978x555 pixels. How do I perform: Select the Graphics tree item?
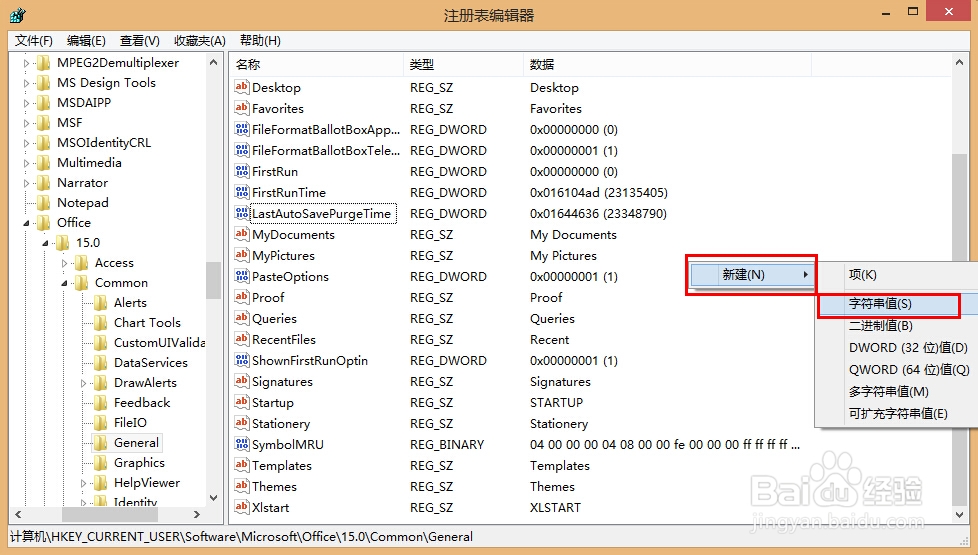[x=139, y=462]
